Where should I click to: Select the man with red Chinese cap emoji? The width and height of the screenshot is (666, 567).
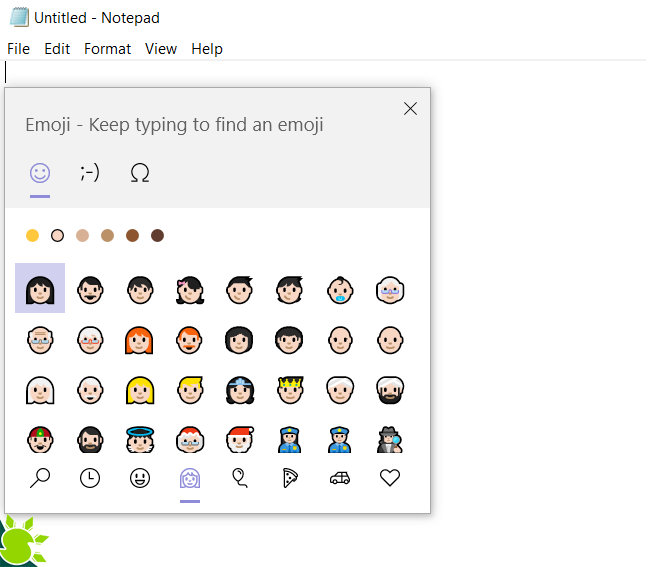pos(40,440)
